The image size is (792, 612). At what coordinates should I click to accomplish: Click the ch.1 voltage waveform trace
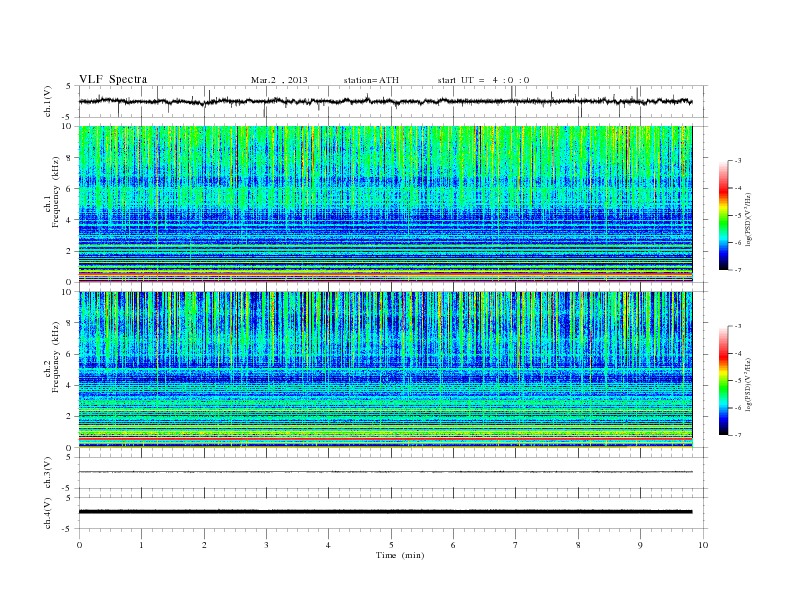(385, 101)
